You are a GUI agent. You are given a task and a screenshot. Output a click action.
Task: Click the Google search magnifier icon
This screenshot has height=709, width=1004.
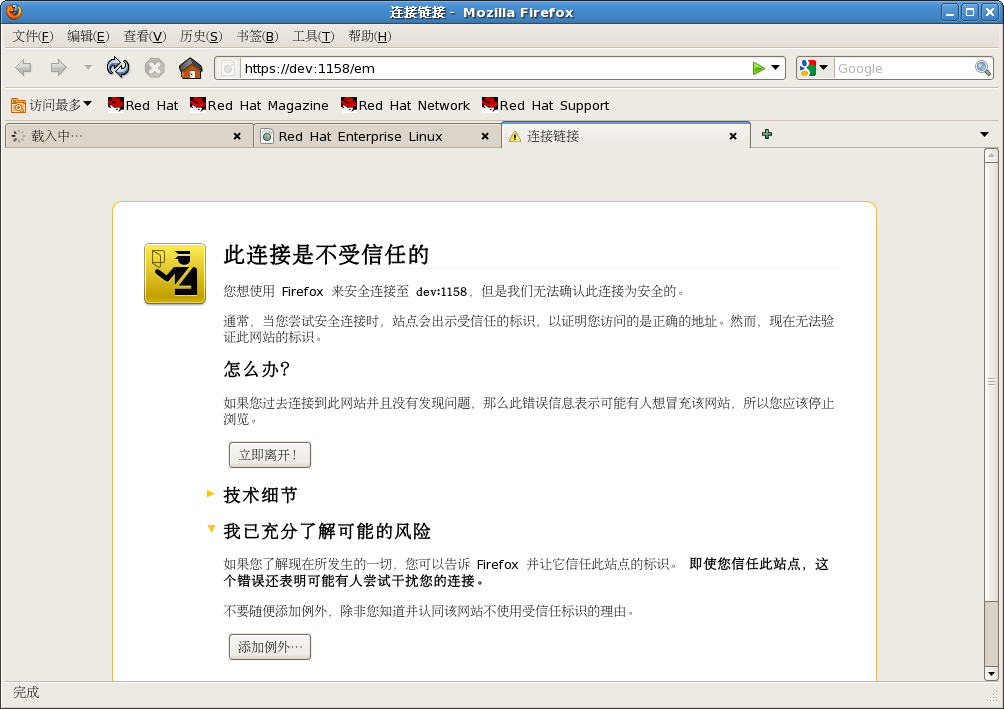(x=981, y=68)
